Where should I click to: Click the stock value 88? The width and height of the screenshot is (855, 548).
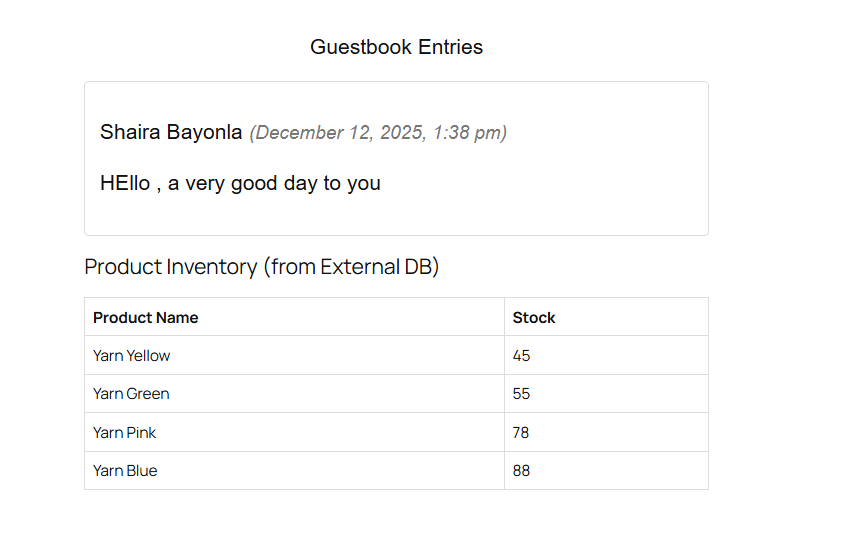tap(522, 471)
